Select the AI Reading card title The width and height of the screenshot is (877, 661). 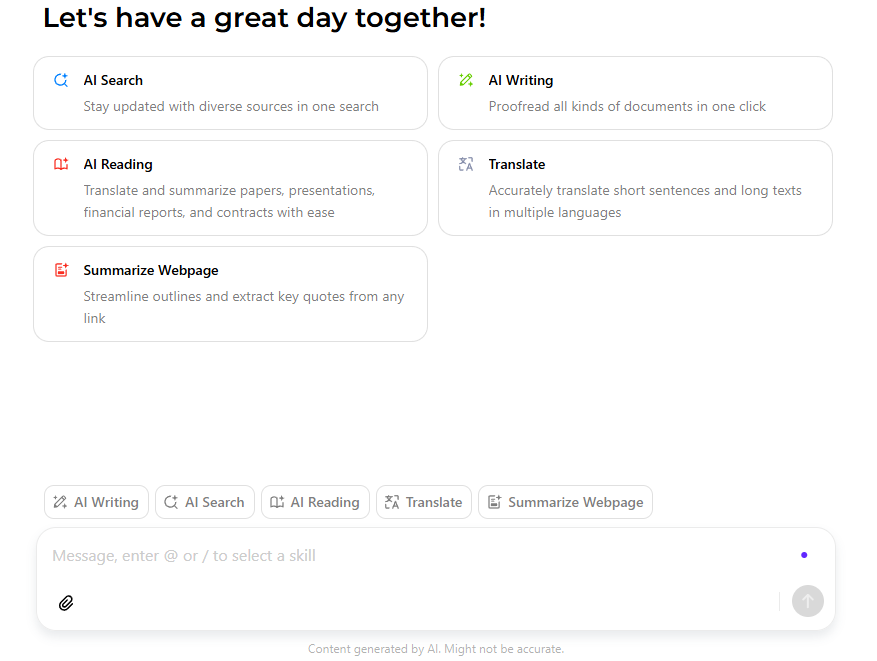click(x=118, y=164)
